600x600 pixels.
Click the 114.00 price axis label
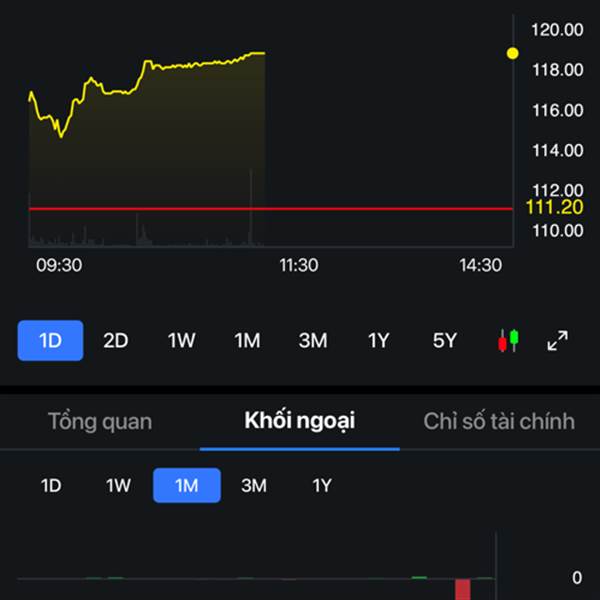558,150
